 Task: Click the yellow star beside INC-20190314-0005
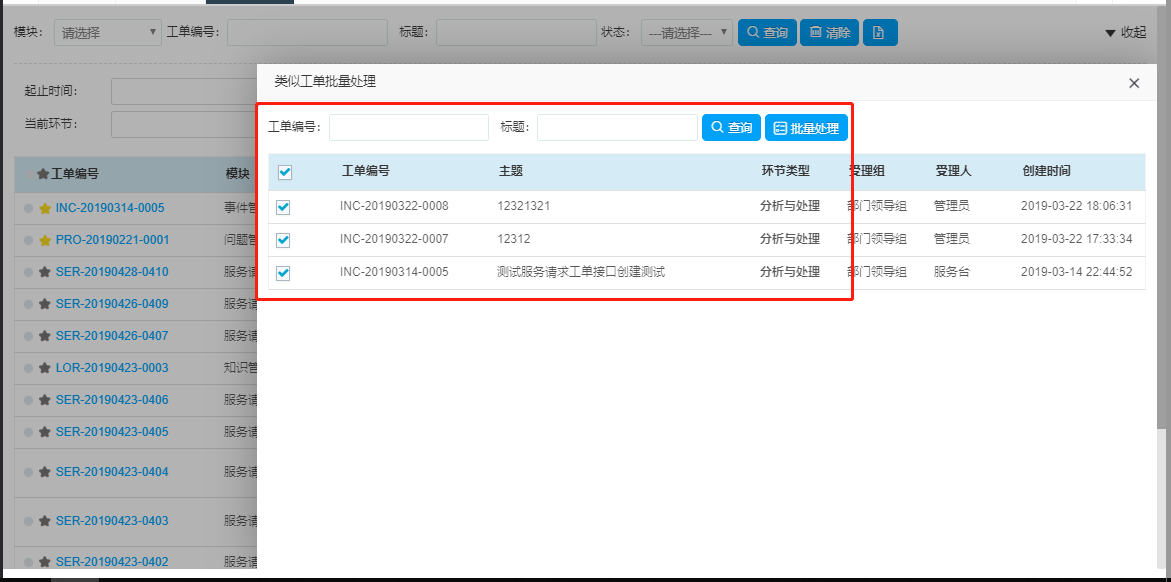click(44, 209)
